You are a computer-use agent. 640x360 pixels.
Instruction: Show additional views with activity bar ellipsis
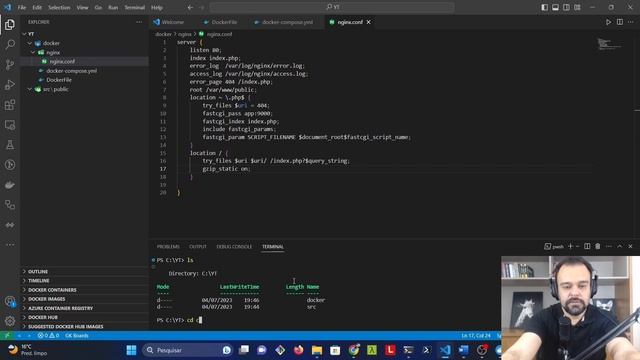10,245
